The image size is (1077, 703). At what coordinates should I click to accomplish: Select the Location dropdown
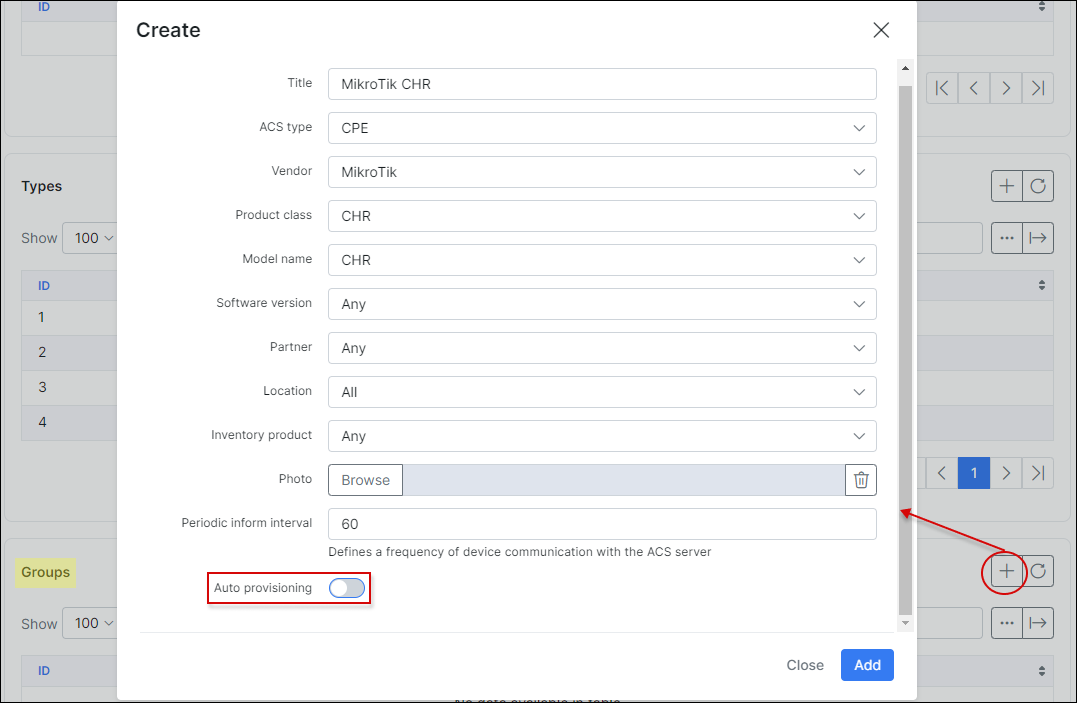tap(601, 392)
